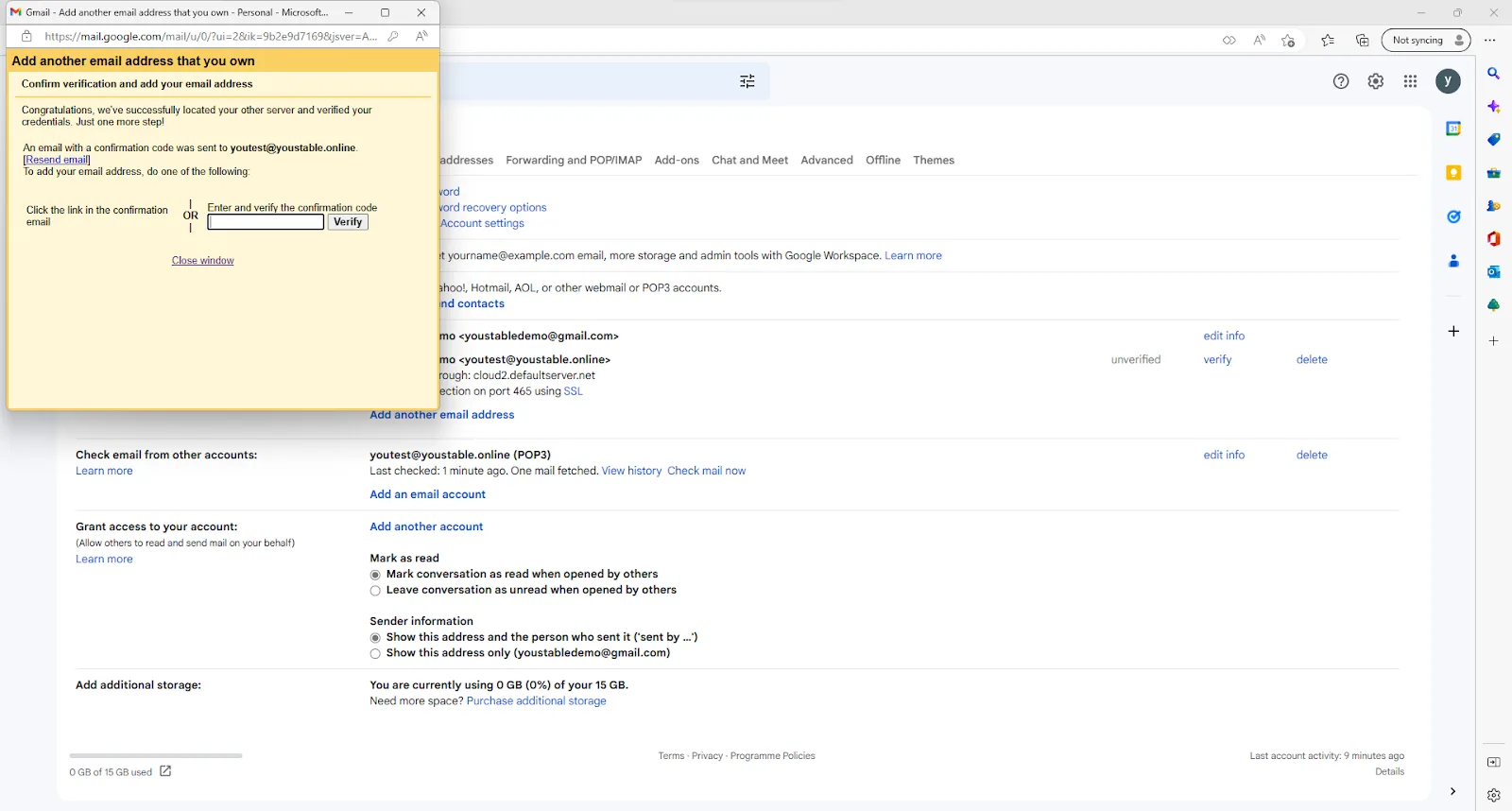Open the Offline settings tab
This screenshot has height=811, width=1512.
click(x=883, y=160)
